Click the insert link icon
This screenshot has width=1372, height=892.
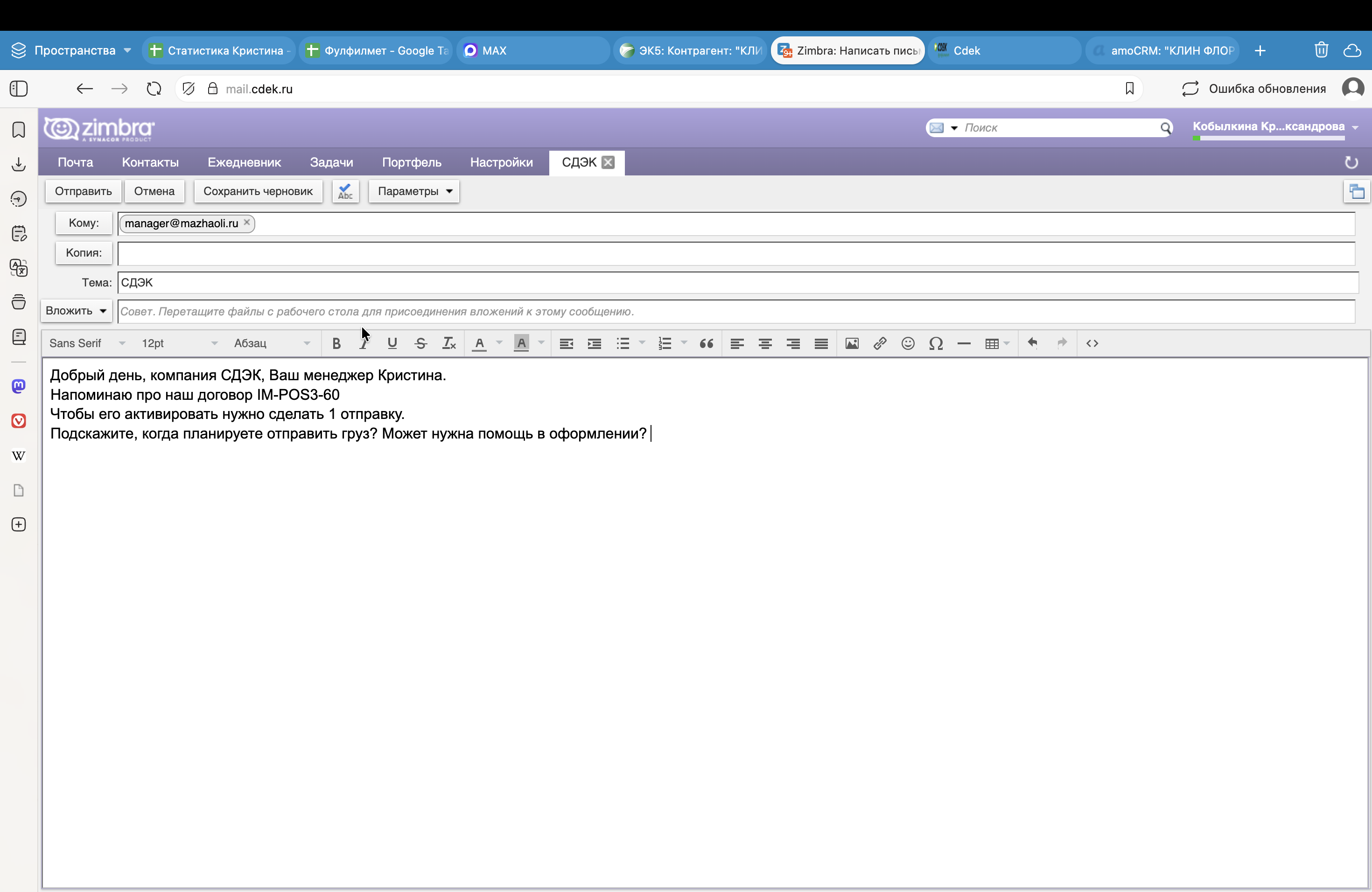879,343
